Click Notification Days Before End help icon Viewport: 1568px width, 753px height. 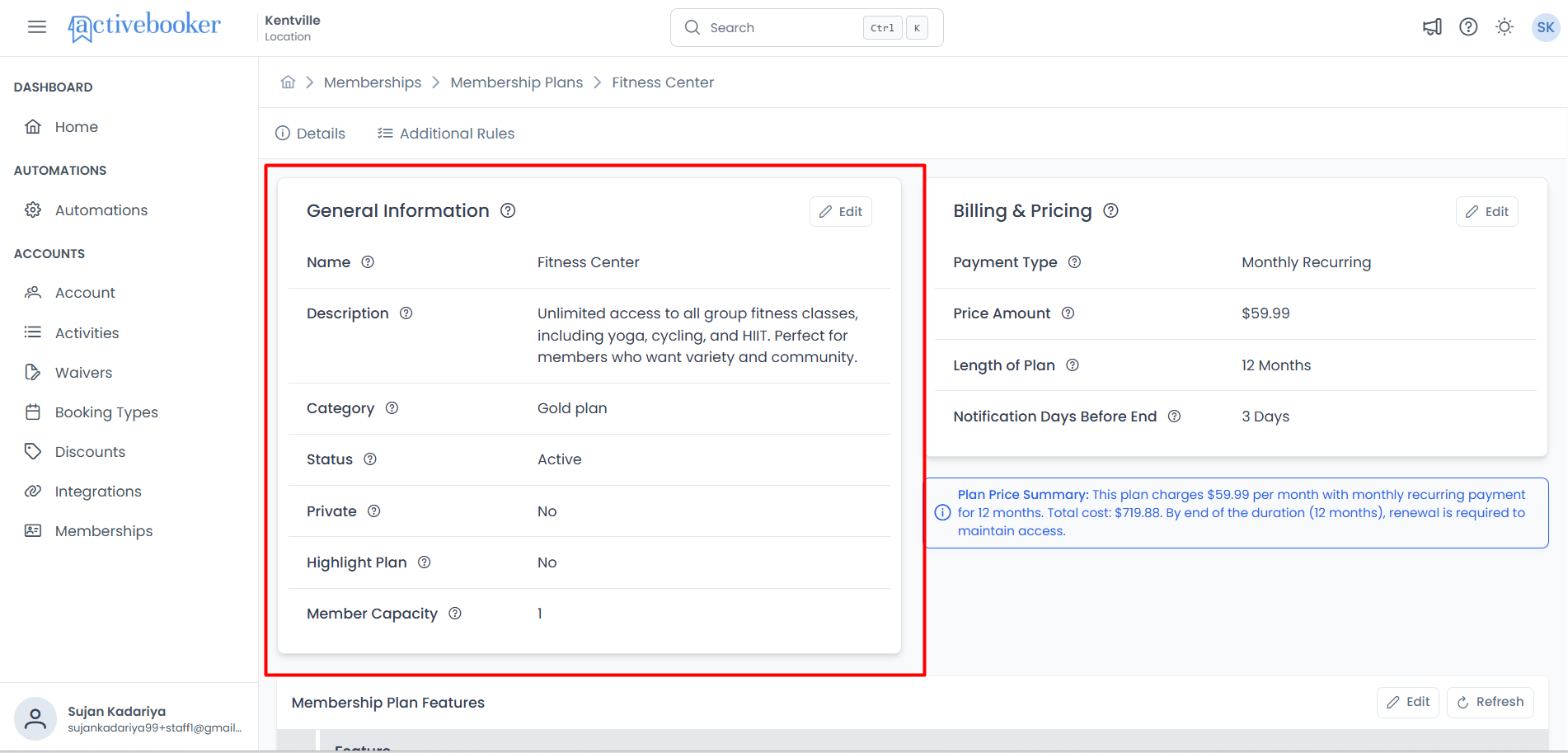(1175, 417)
